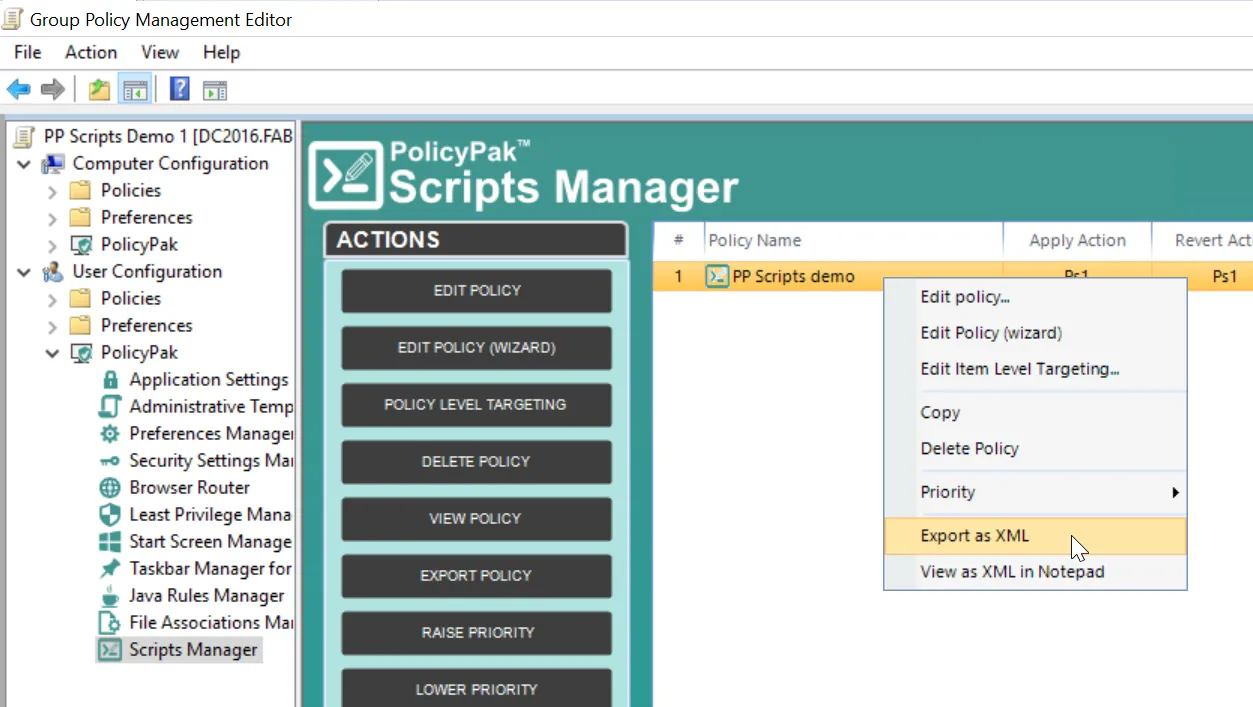Select Edit policy... in context menu
This screenshot has height=707, width=1253.
pyautogui.click(x=1035, y=297)
